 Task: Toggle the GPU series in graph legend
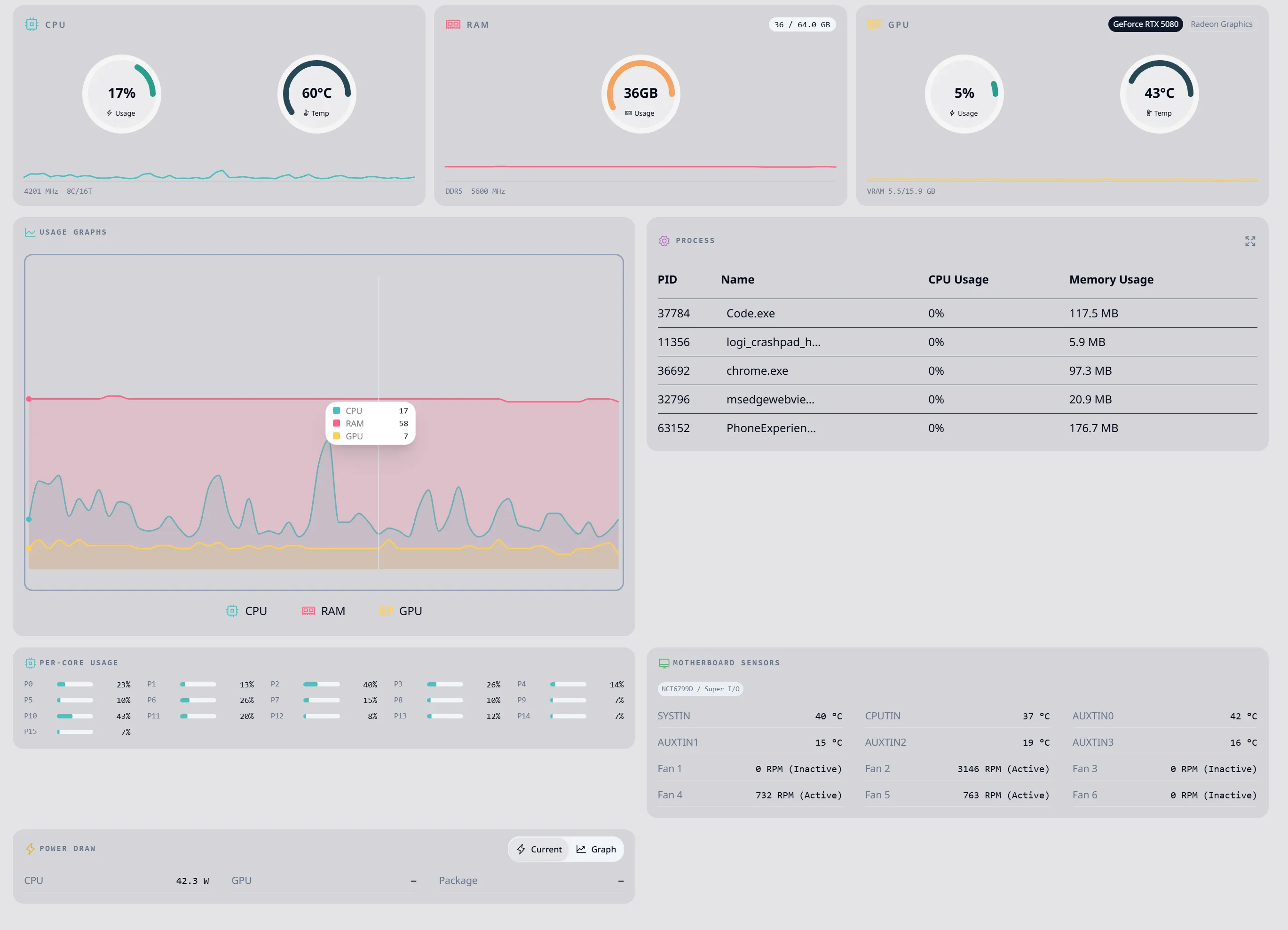[x=401, y=611]
